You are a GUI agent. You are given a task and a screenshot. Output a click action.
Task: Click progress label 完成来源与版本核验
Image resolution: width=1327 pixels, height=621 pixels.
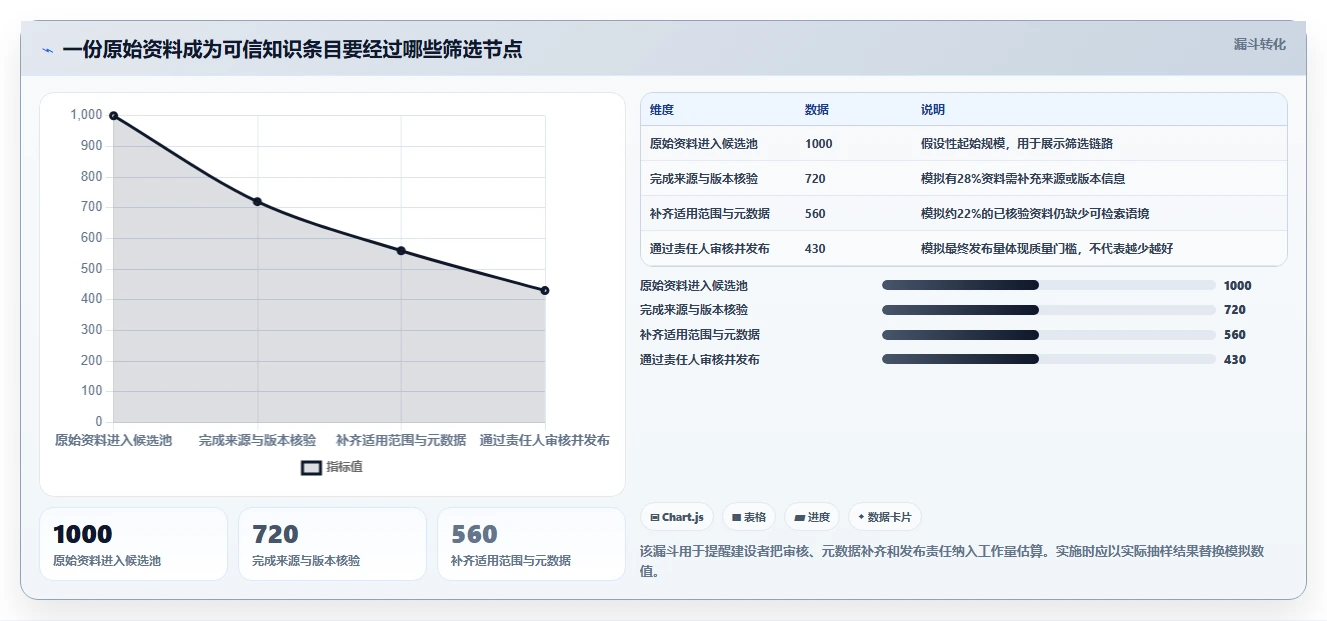click(x=693, y=310)
